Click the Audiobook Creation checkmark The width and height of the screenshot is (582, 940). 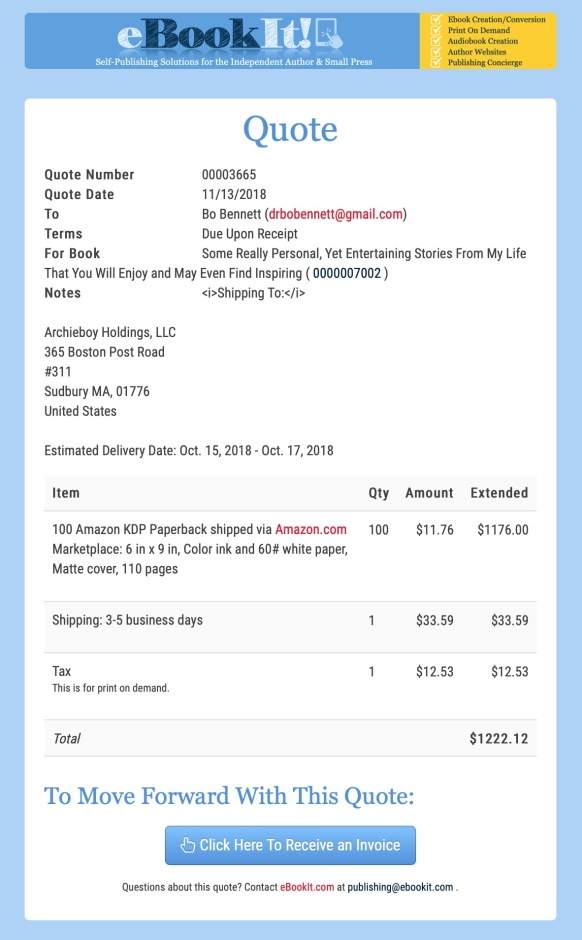point(436,41)
